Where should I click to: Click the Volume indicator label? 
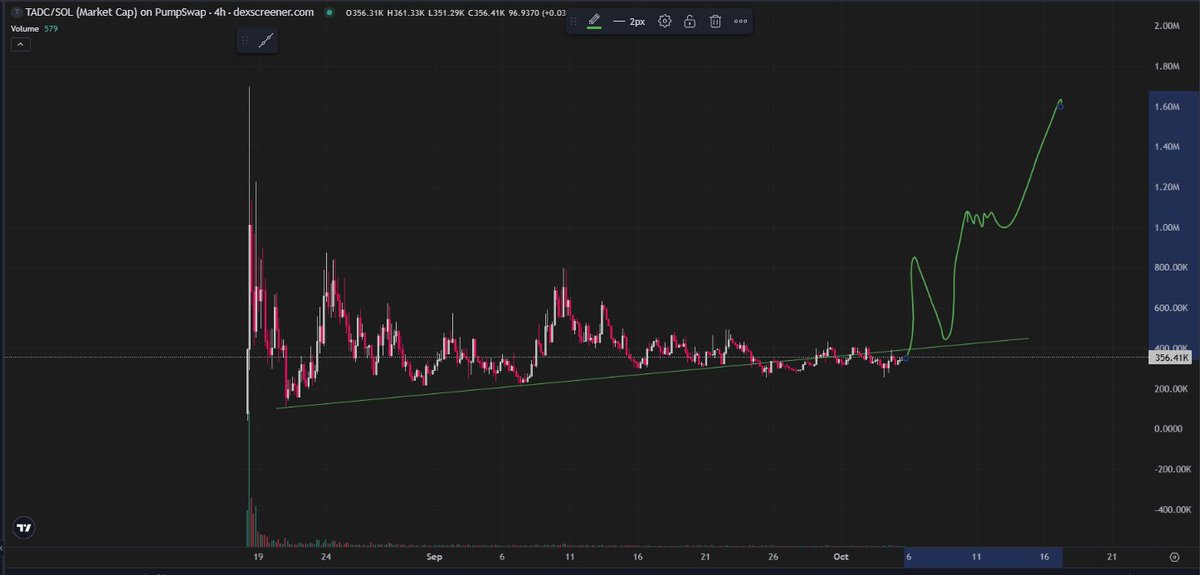[x=25, y=28]
